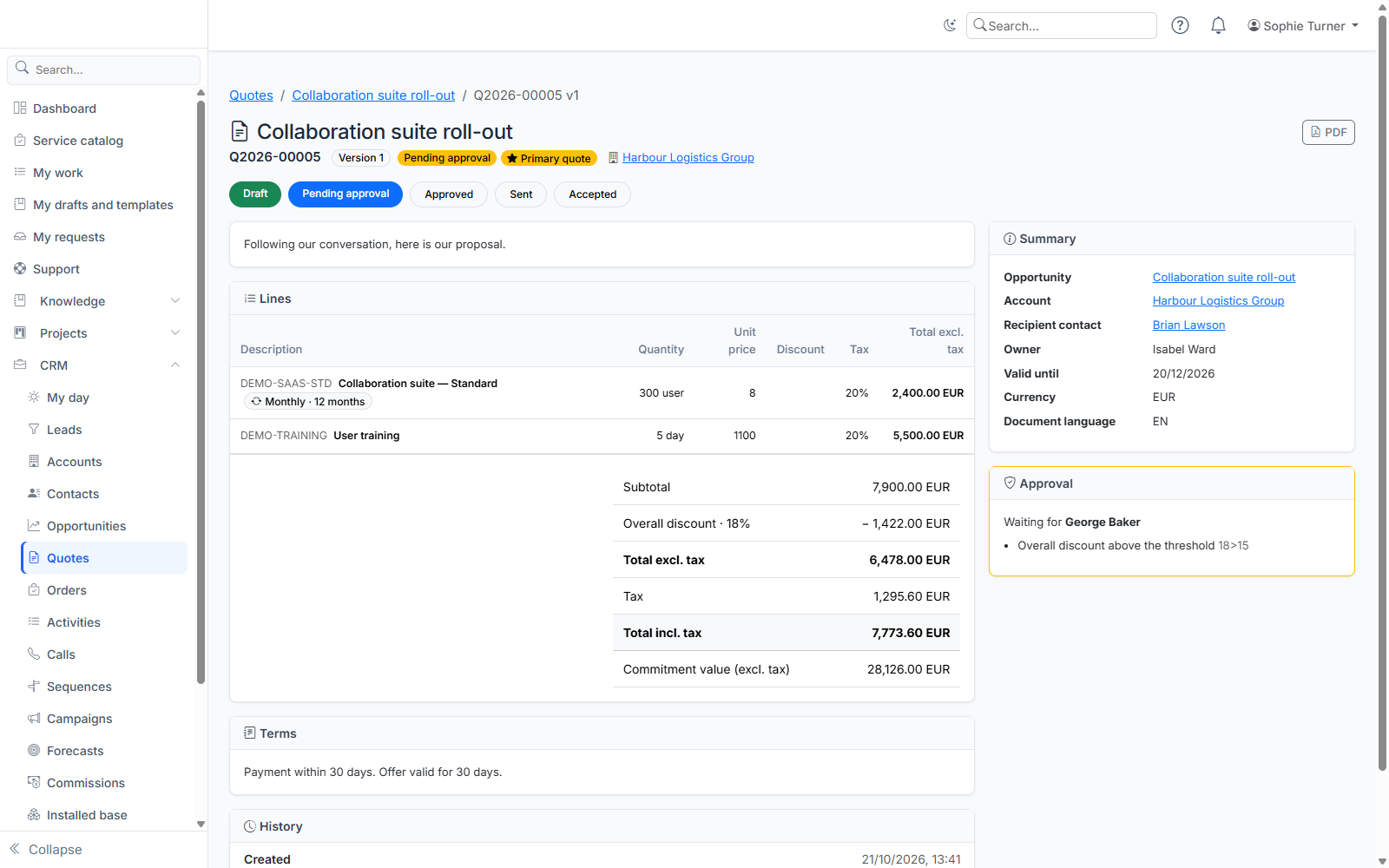The image size is (1389, 868).
Task: Select the Sent status step
Action: 521,194
